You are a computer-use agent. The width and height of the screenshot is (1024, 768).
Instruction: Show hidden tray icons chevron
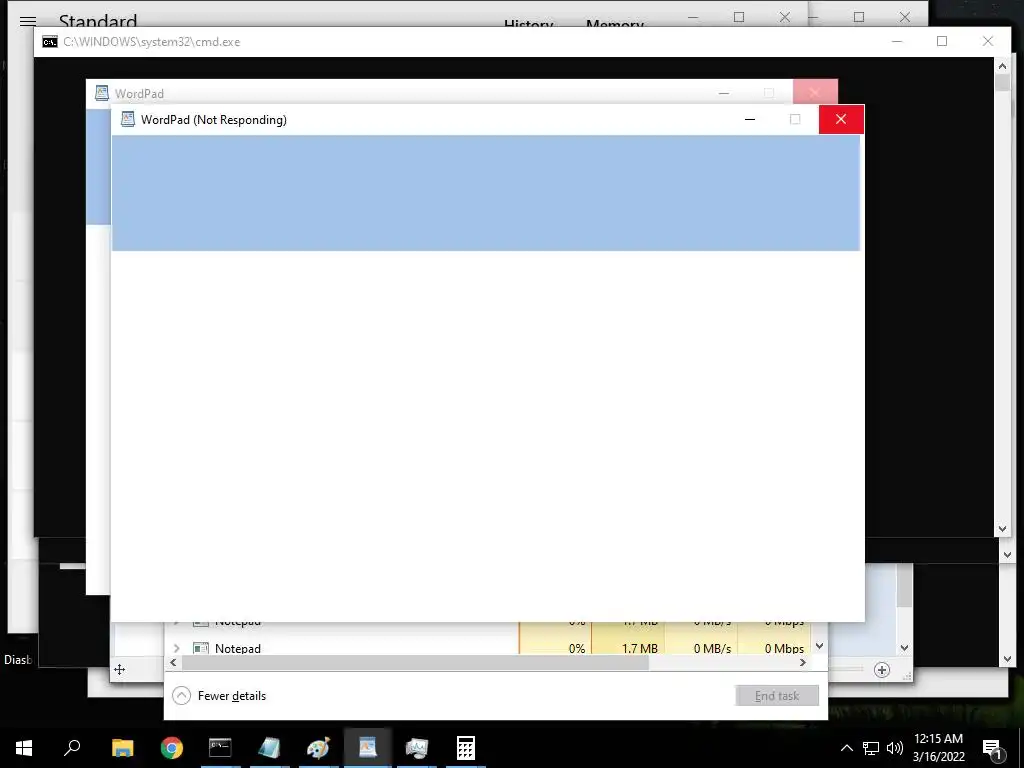click(846, 748)
